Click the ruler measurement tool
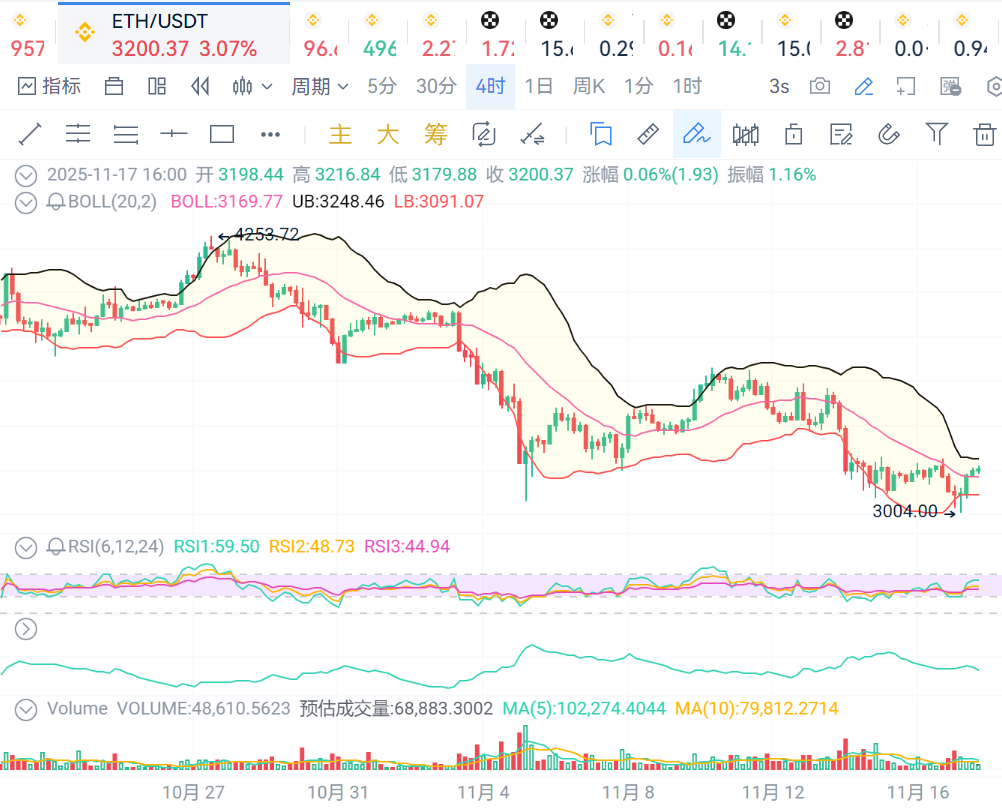The height and width of the screenshot is (811, 1002). [x=648, y=134]
